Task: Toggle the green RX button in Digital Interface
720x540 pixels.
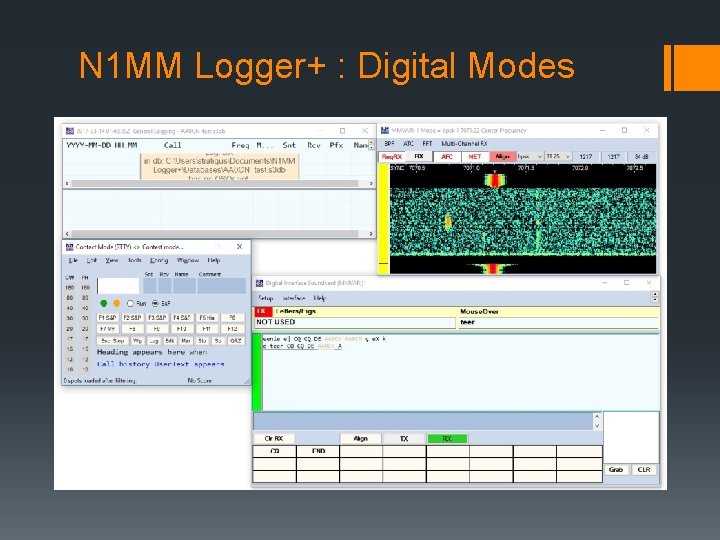Action: [447, 439]
